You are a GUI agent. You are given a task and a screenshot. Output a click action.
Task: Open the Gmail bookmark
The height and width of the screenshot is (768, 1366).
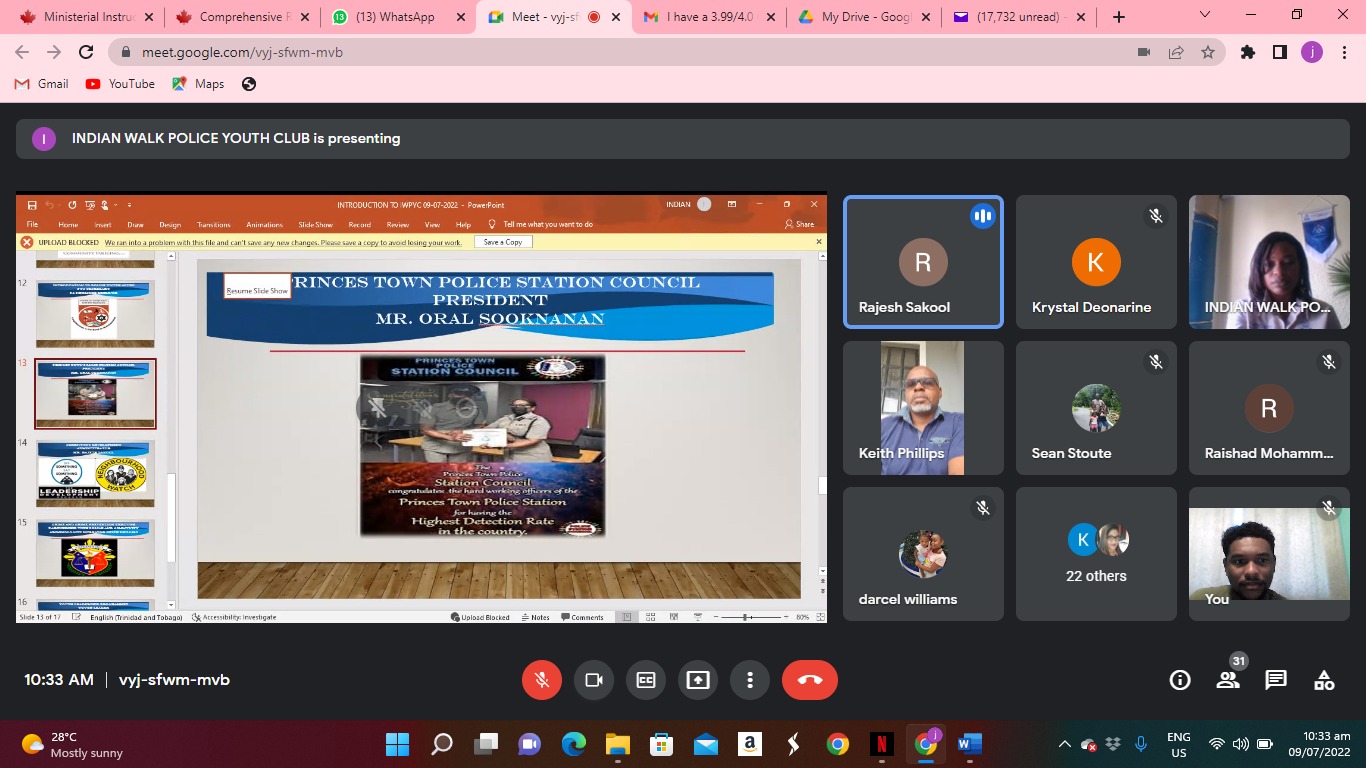point(42,84)
